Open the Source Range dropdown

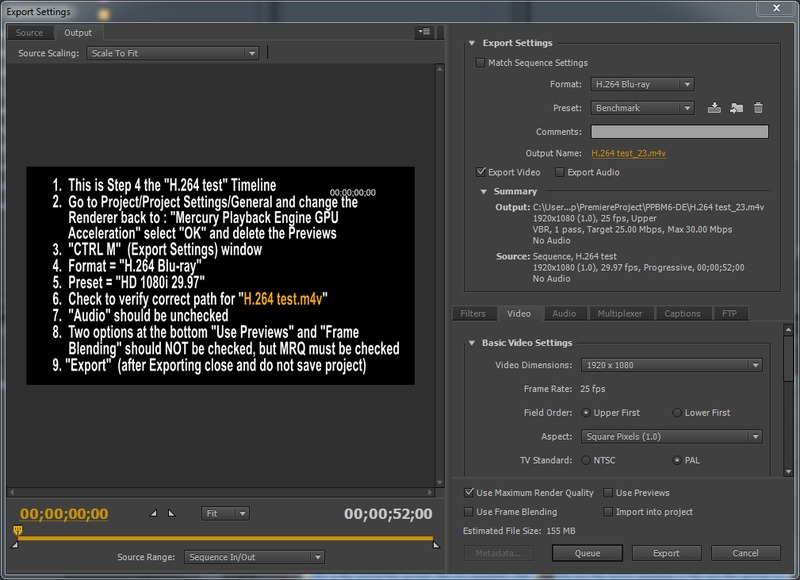(253, 557)
